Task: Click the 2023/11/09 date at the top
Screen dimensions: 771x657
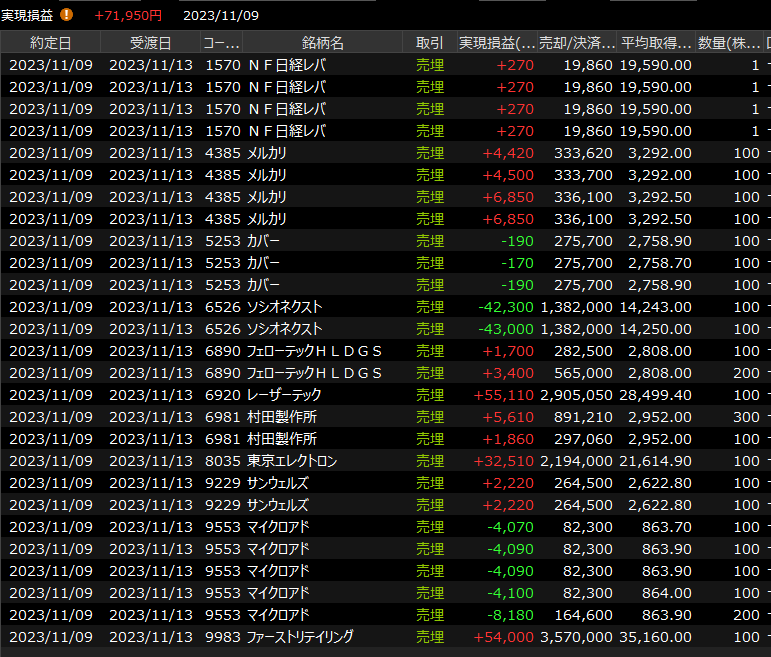Action: pyautogui.click(x=221, y=15)
